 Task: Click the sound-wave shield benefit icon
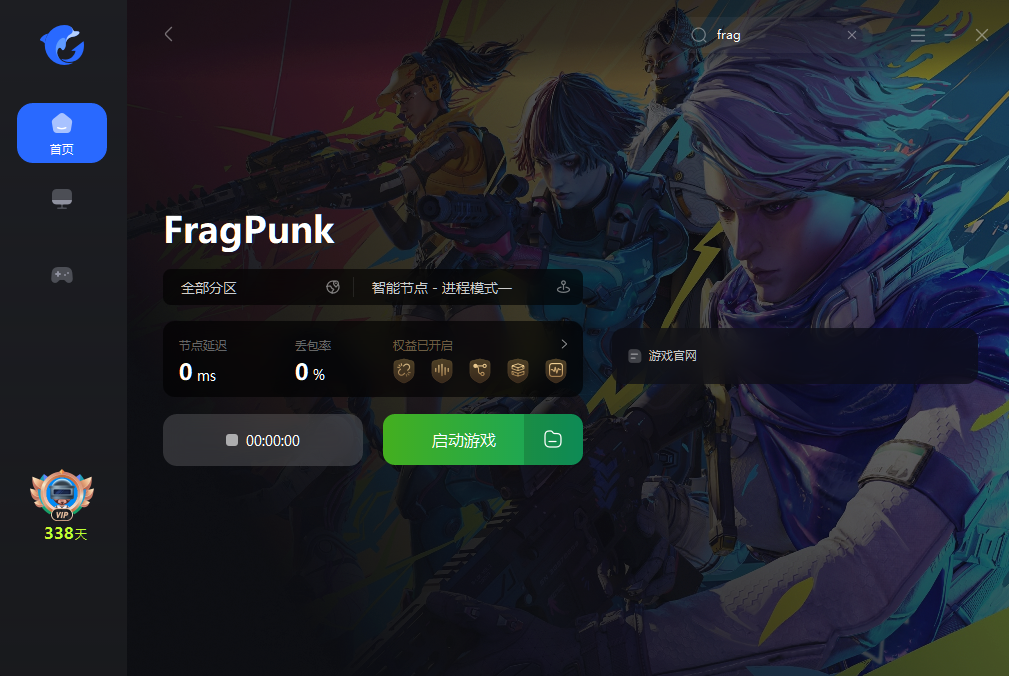(x=442, y=370)
